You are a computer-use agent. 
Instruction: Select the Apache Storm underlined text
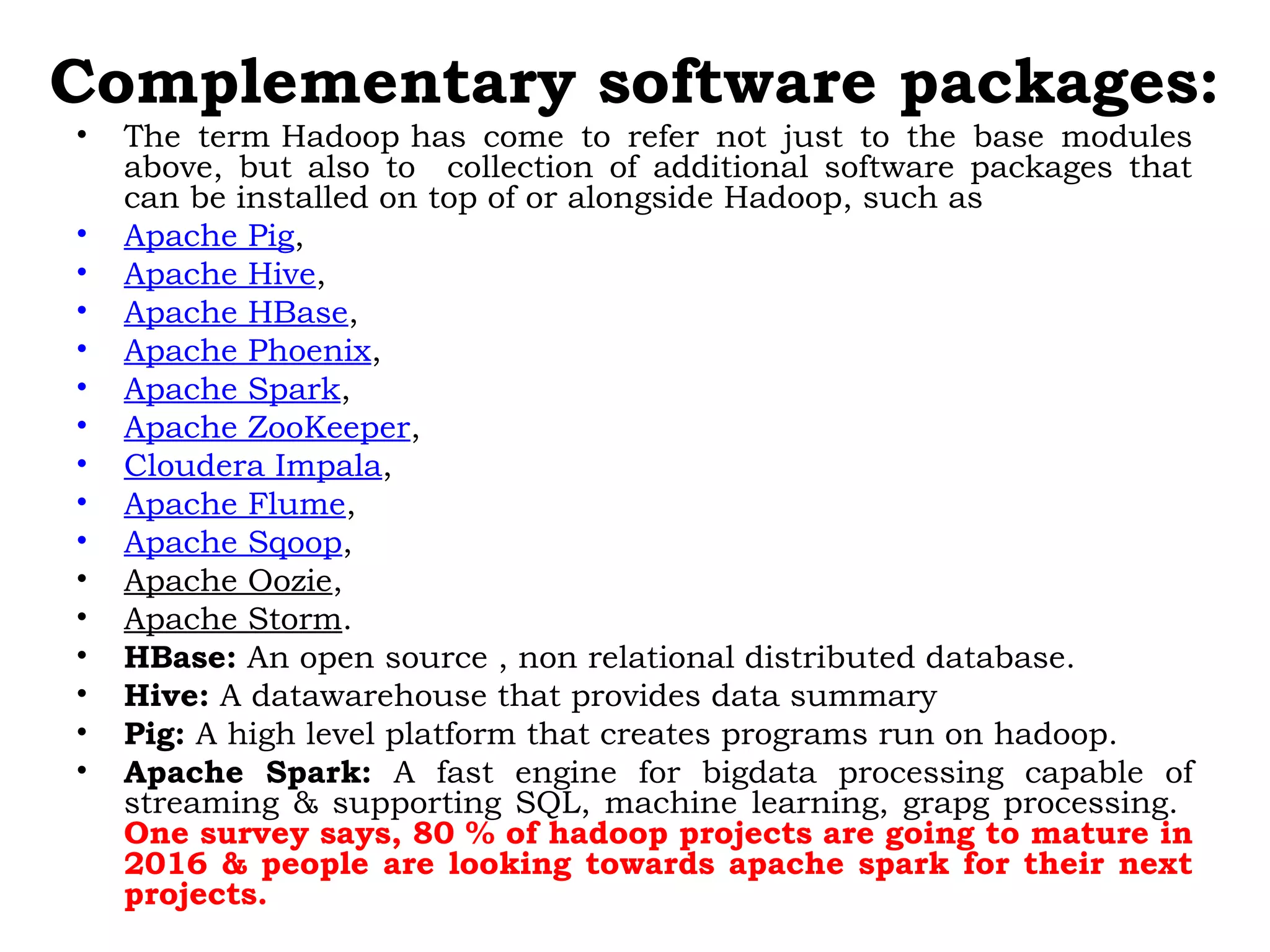tap(233, 620)
